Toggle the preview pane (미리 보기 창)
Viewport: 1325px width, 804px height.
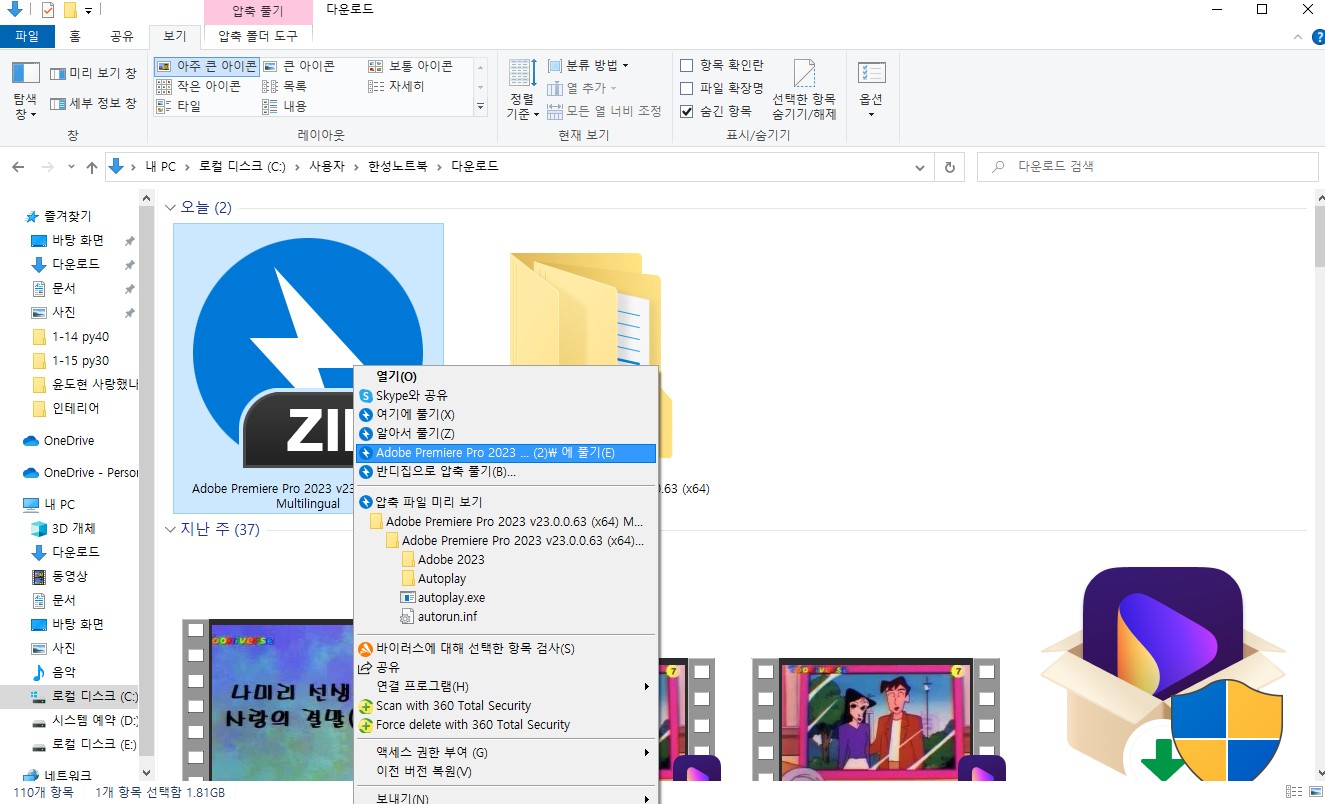pyautogui.click(x=93, y=74)
